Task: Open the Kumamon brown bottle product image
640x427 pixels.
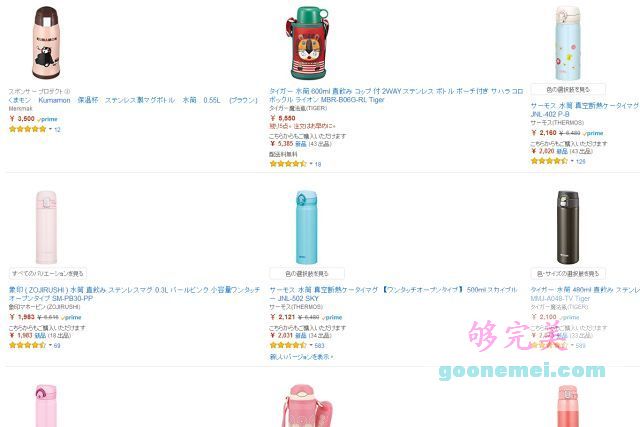Action: click(46, 43)
